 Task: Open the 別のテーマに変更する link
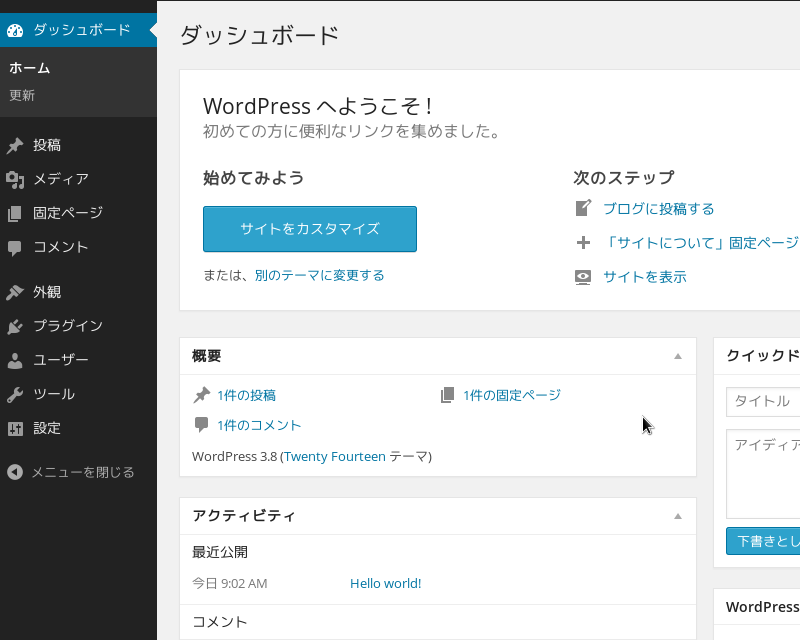click(319, 275)
